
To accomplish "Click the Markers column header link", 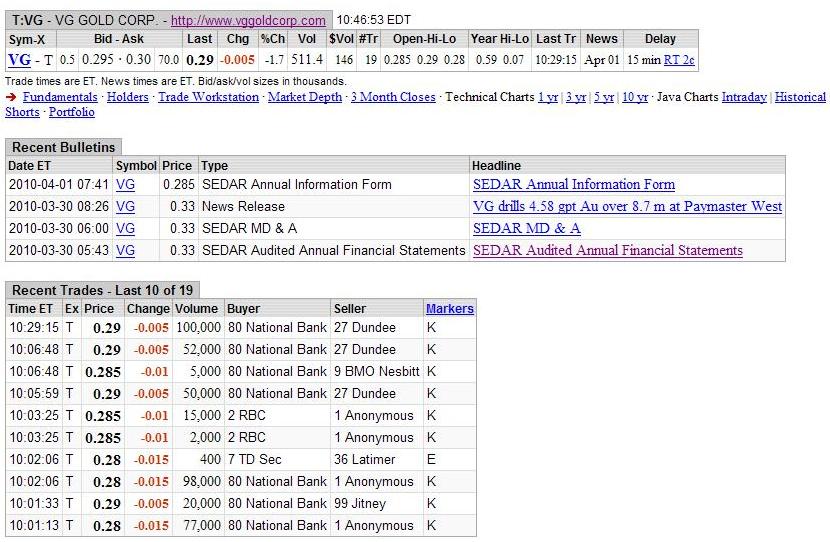I will [449, 309].
